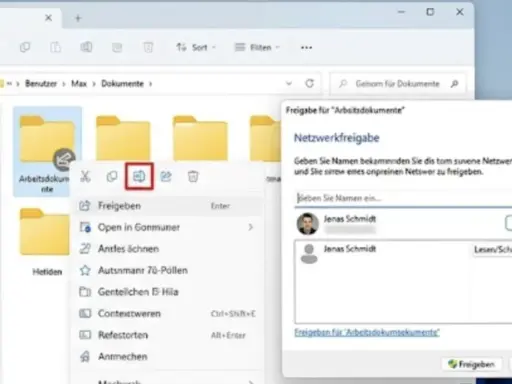Viewport: 512px width, 384px height.
Task: Click the magnifier at search box end
Action: click(454, 84)
